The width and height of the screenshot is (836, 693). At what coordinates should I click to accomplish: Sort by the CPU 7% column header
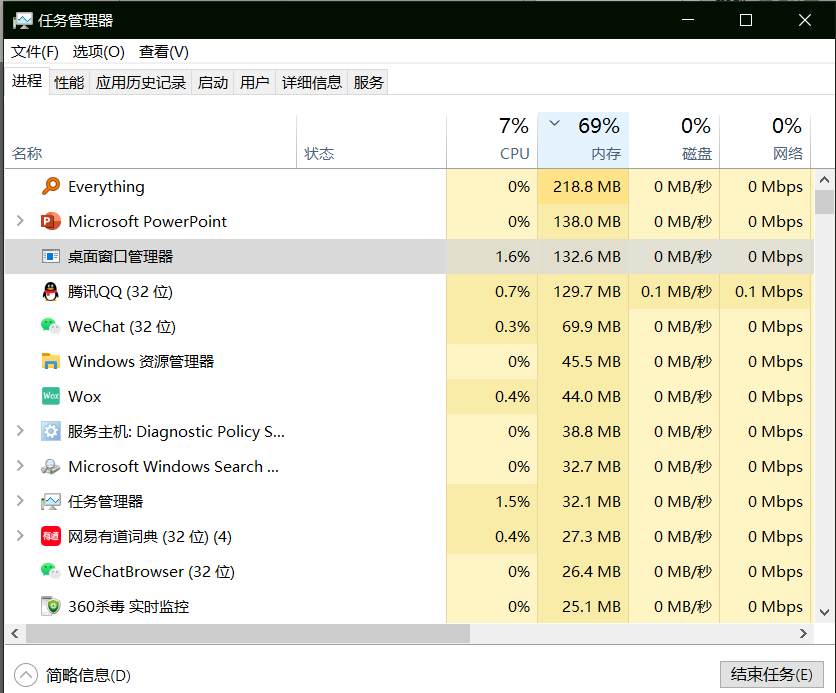click(x=492, y=141)
